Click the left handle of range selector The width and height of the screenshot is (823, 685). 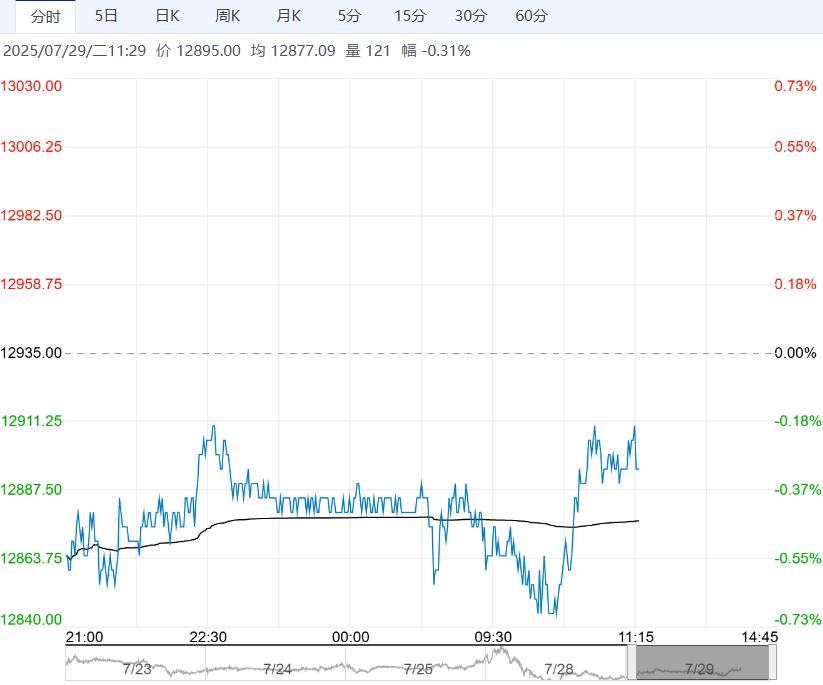631,663
